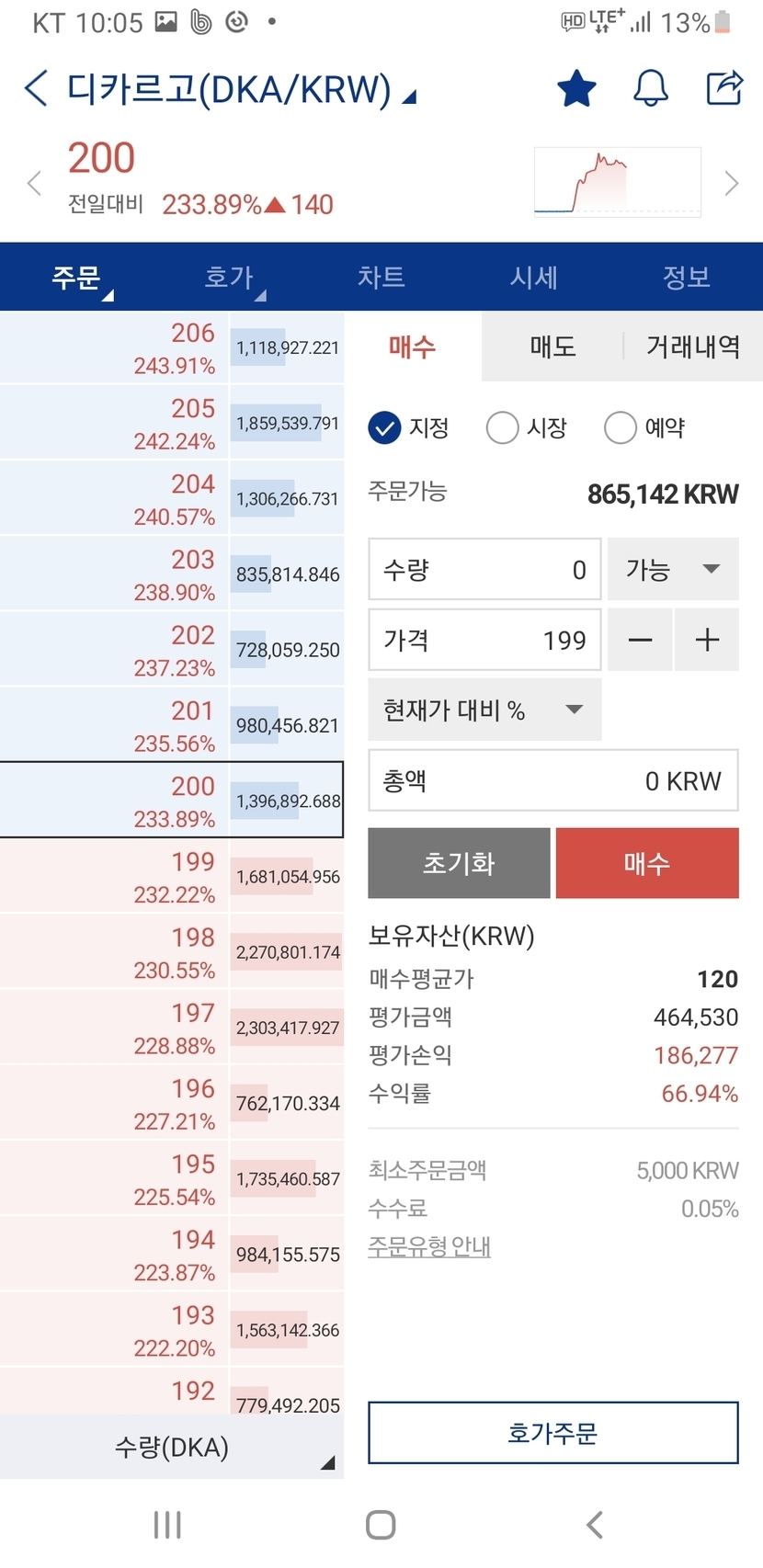The image size is (763, 1568).
Task: Go to next coin with right chevron
Action: point(732,184)
